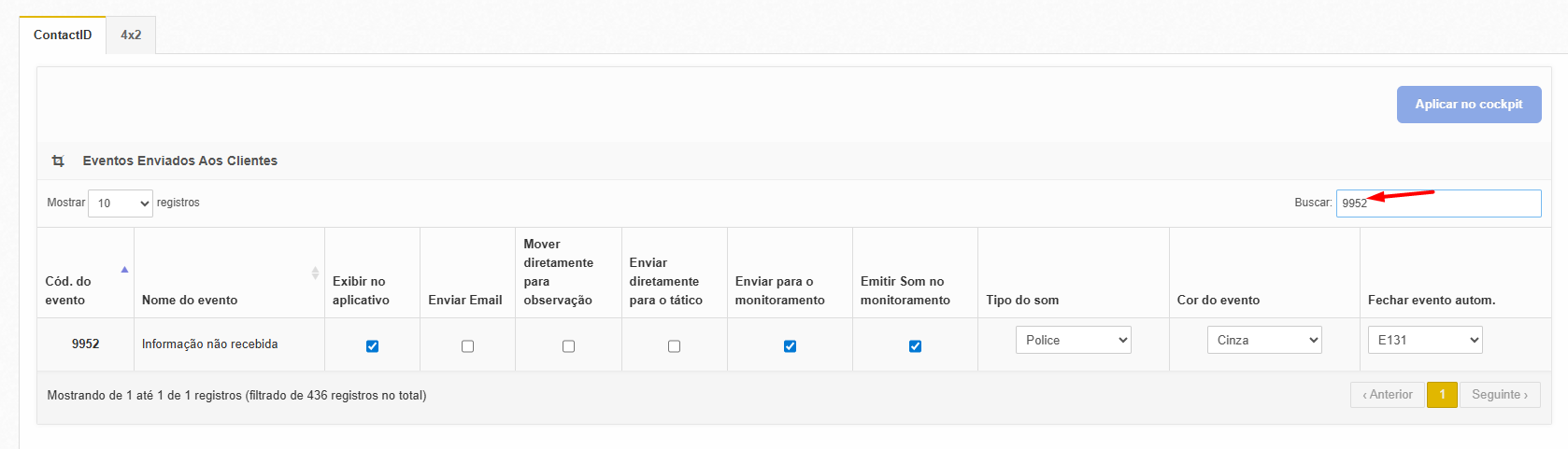Select the ContactID tab
1568x449 pixels.
coord(63,35)
